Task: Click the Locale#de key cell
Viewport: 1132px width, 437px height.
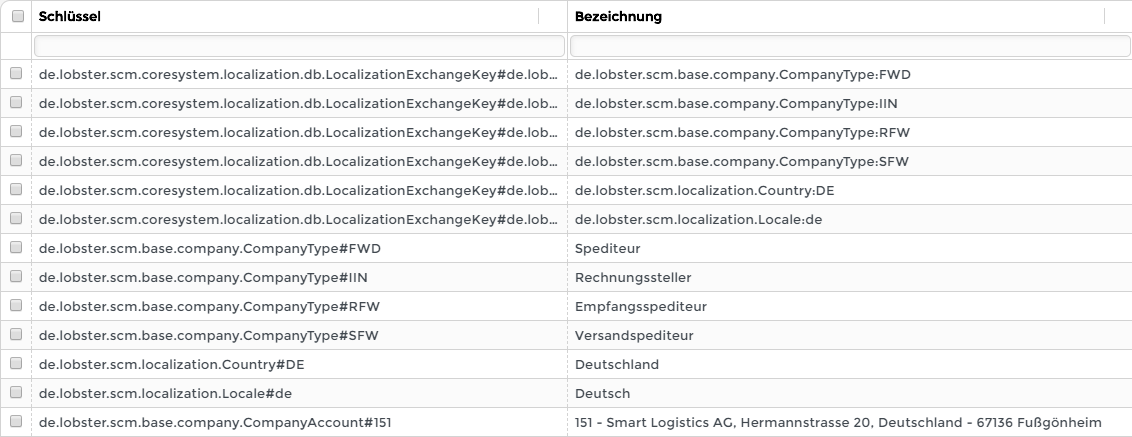Action: [165, 394]
